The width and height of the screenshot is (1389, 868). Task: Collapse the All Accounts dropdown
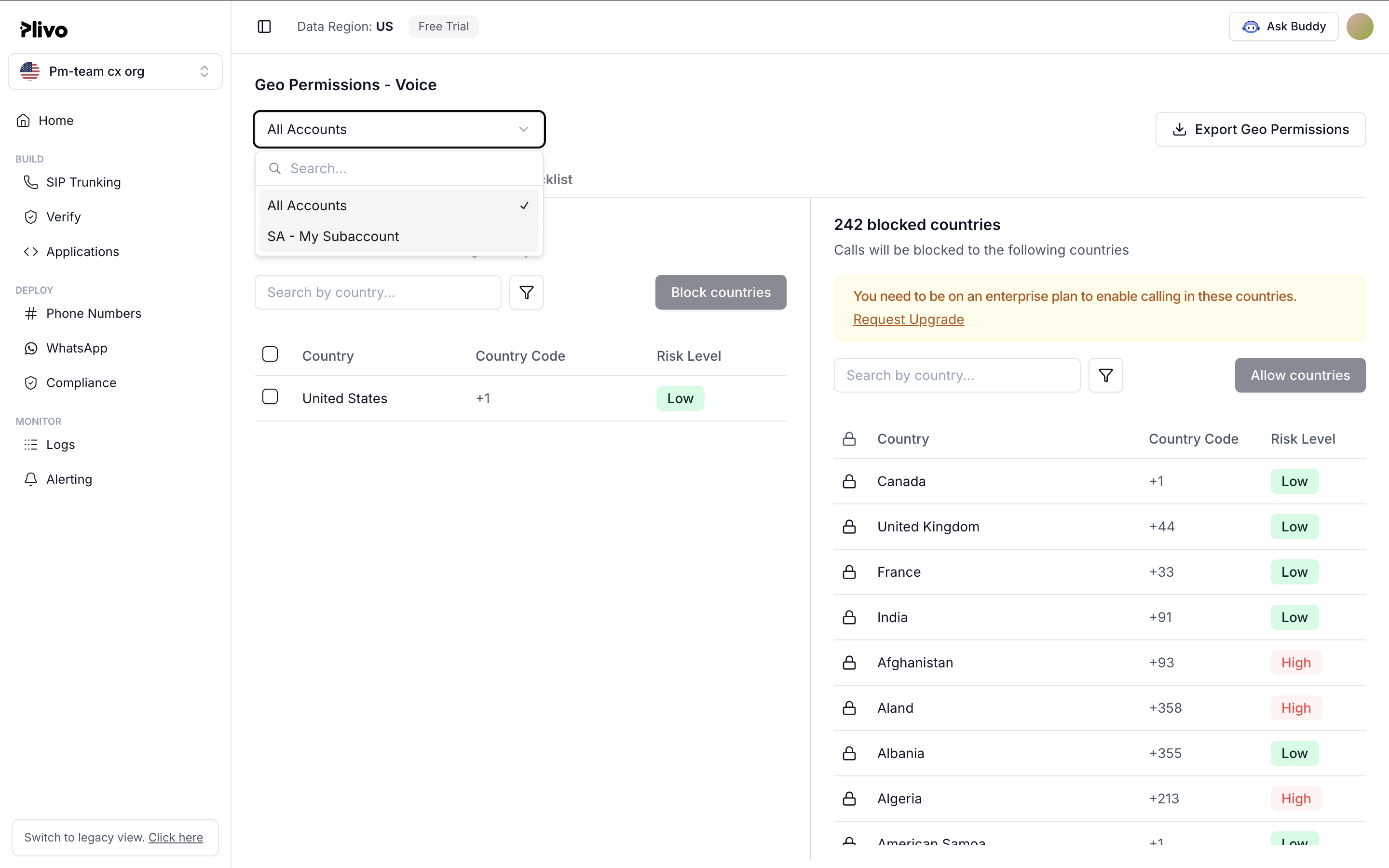coord(399,129)
